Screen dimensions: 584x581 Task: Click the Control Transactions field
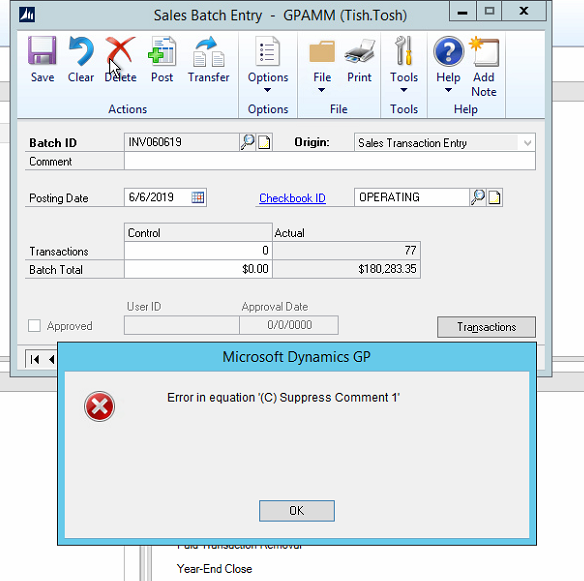[198, 250]
